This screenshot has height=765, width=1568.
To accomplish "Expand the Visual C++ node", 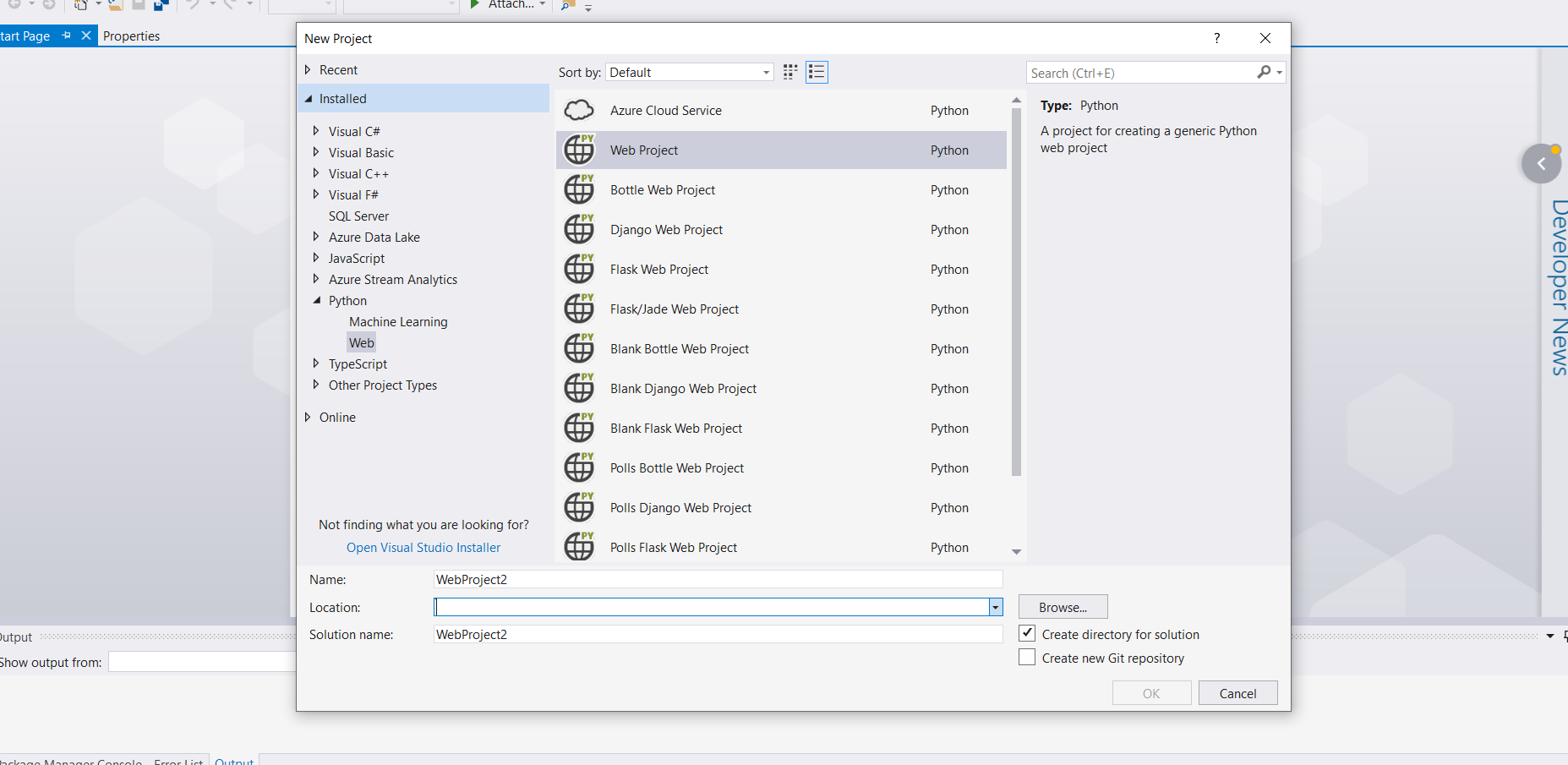I will coord(316,173).
